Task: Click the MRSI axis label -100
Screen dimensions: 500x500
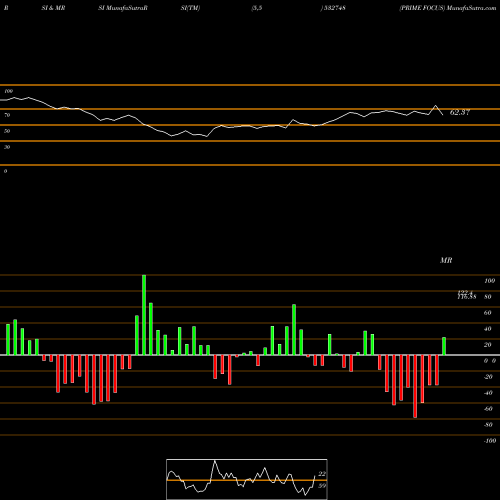Action: click(490, 441)
